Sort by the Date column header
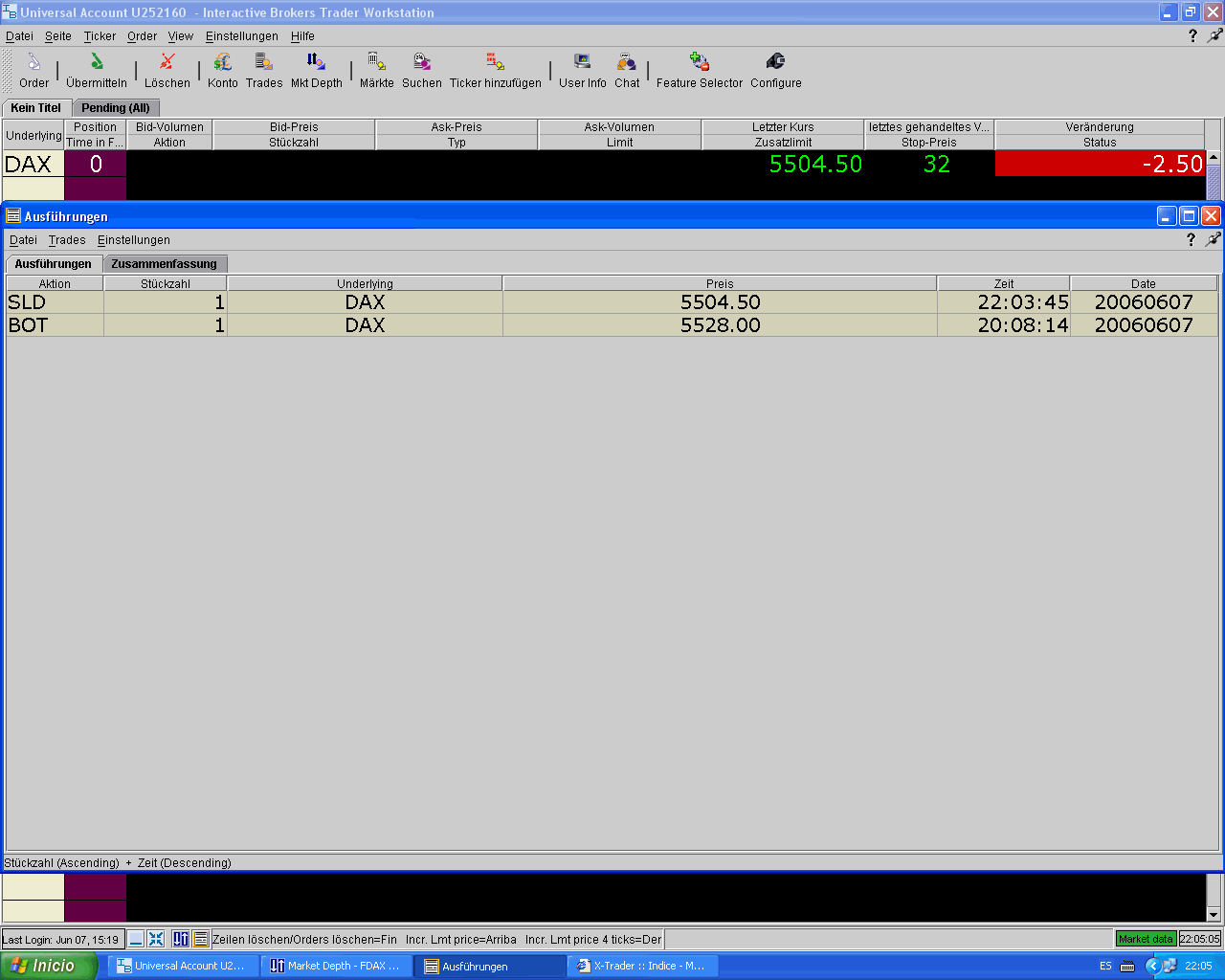 coord(1144,283)
